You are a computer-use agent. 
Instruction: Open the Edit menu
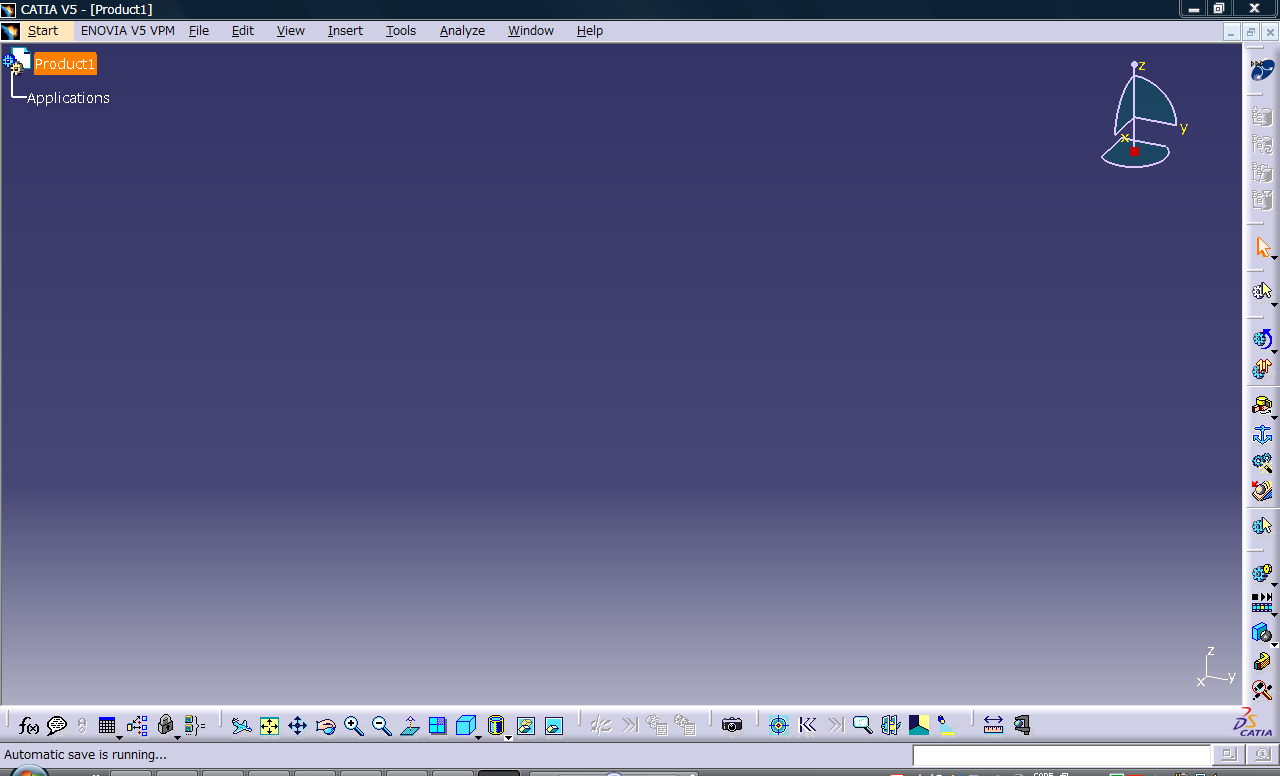pos(243,31)
